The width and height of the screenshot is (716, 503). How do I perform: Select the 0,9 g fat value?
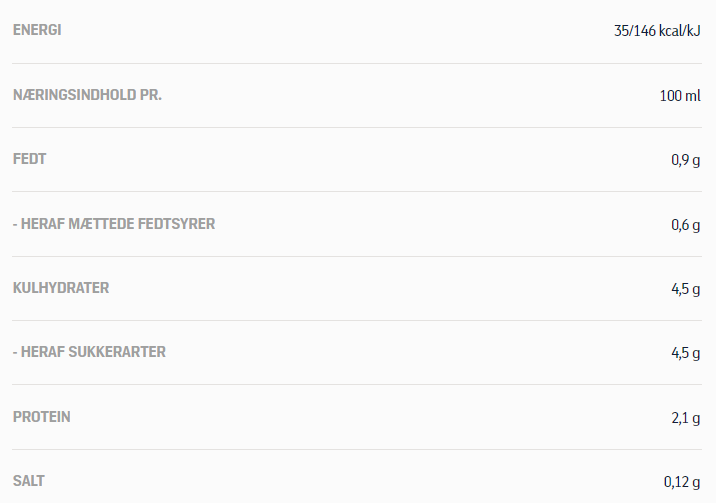coord(685,160)
